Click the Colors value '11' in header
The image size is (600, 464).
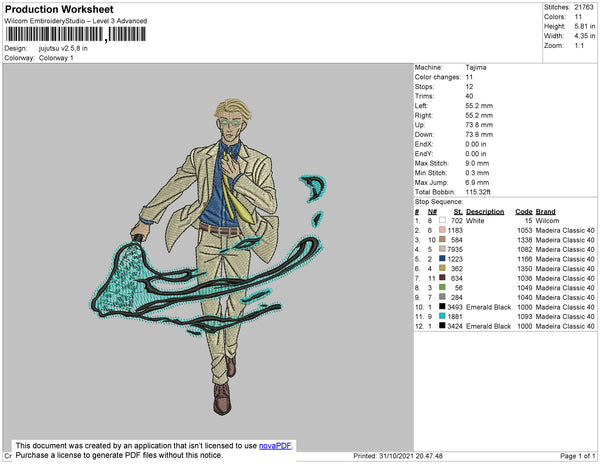578,17
